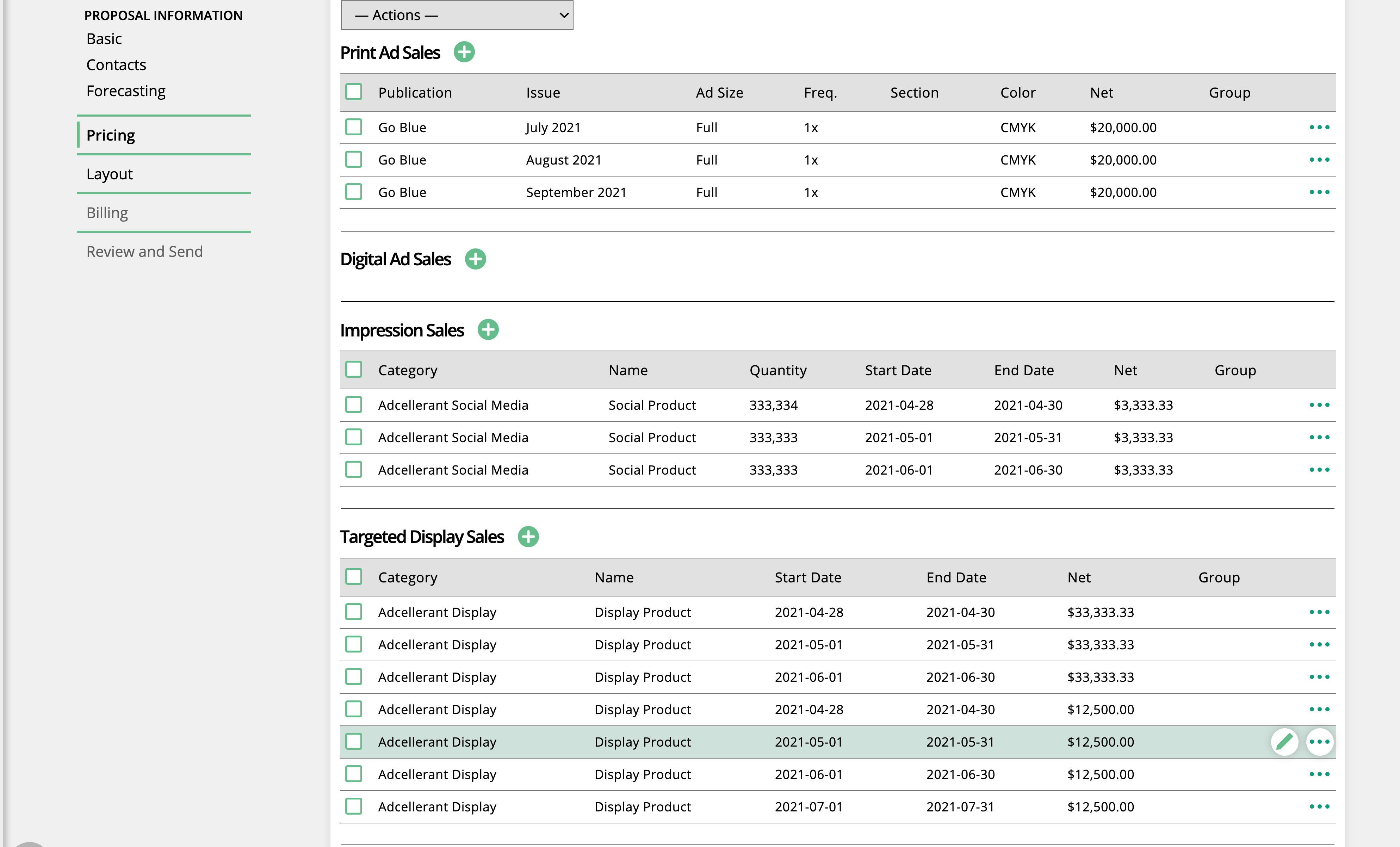Screen dimensions: 1400x847
Task: Select all Impression Sales via header checkbox
Action: (x=353, y=369)
